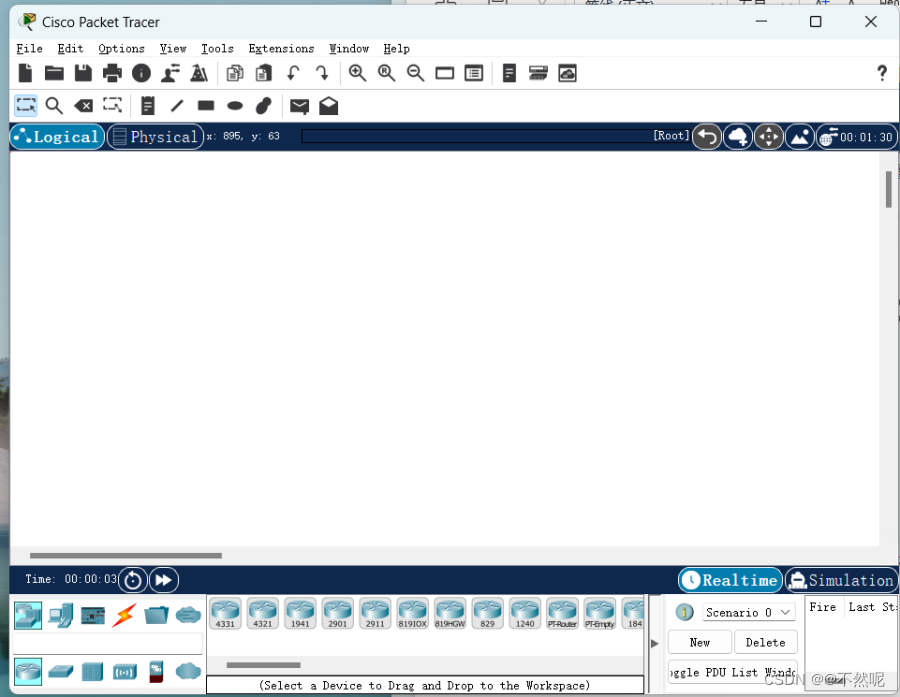The height and width of the screenshot is (697, 900).
Task: Pick the Draw Ellipse tool
Action: click(235, 106)
